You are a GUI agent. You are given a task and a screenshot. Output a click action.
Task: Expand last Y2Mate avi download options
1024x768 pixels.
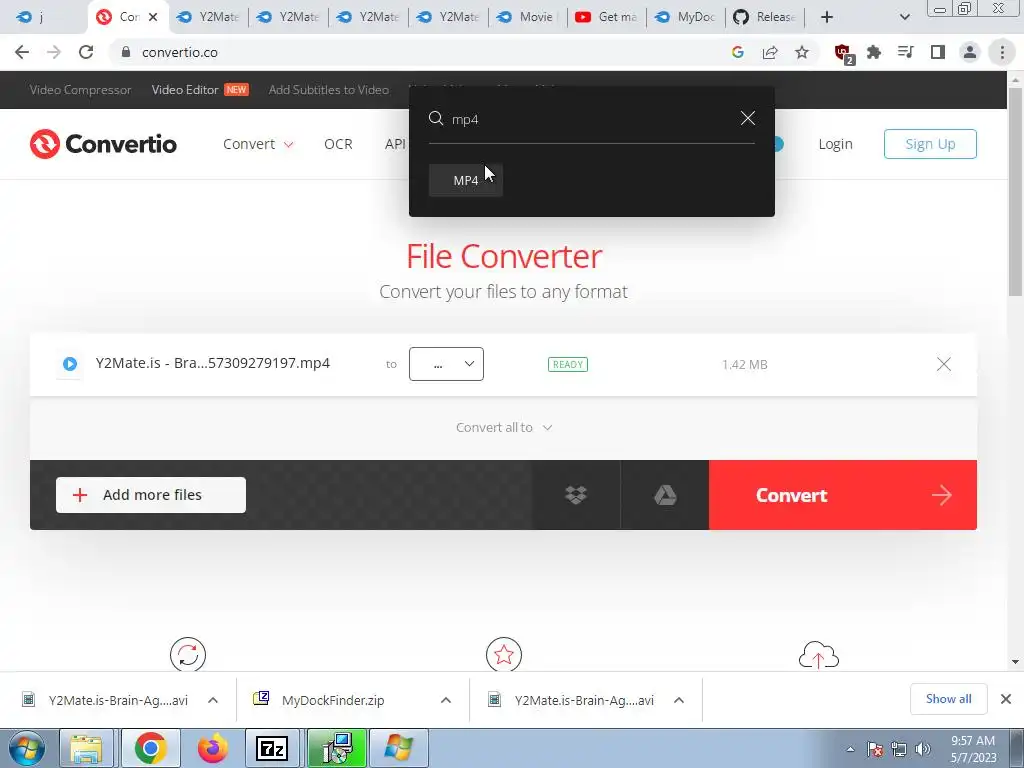click(679, 700)
